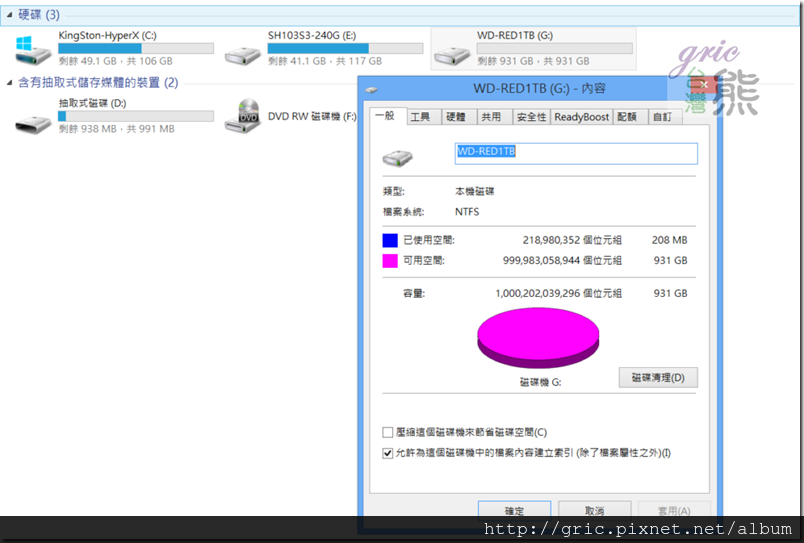Image resolution: width=804 pixels, height=543 pixels.
Task: Select the 一般 tab
Action: coord(388,115)
